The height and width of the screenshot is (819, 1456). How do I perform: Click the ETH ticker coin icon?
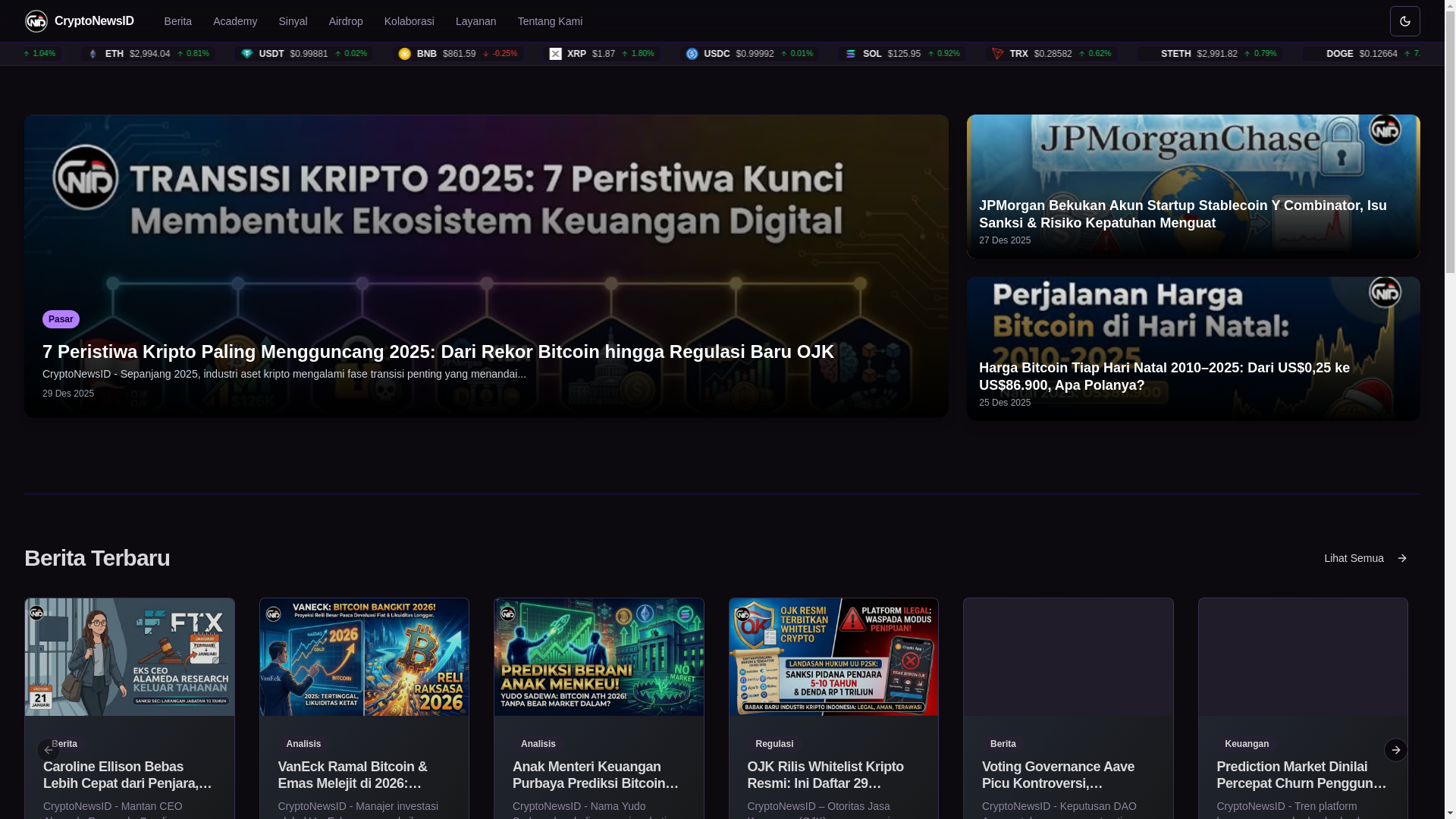point(93,54)
